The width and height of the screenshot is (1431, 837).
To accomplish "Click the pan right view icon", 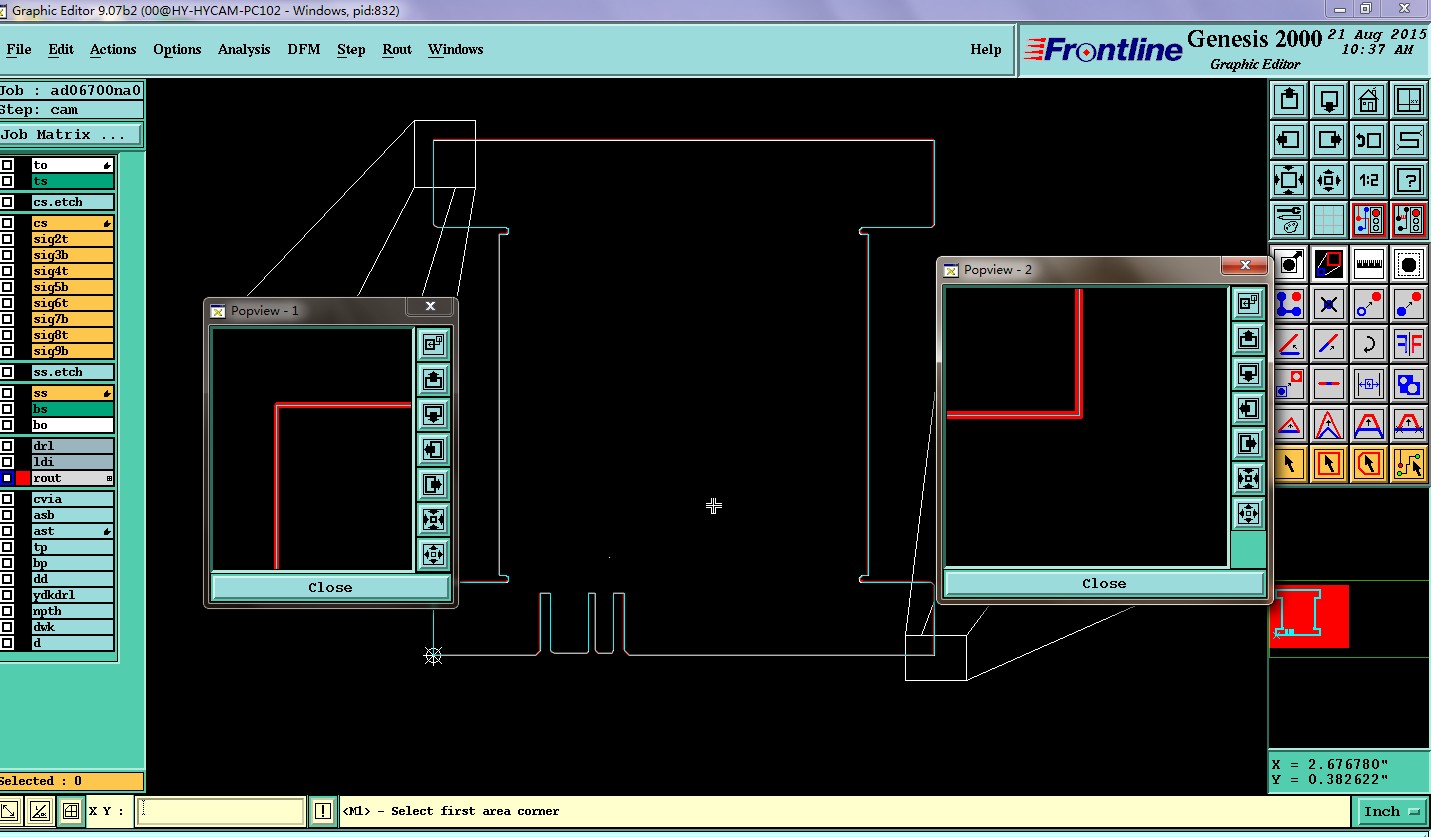I will (x=1329, y=140).
